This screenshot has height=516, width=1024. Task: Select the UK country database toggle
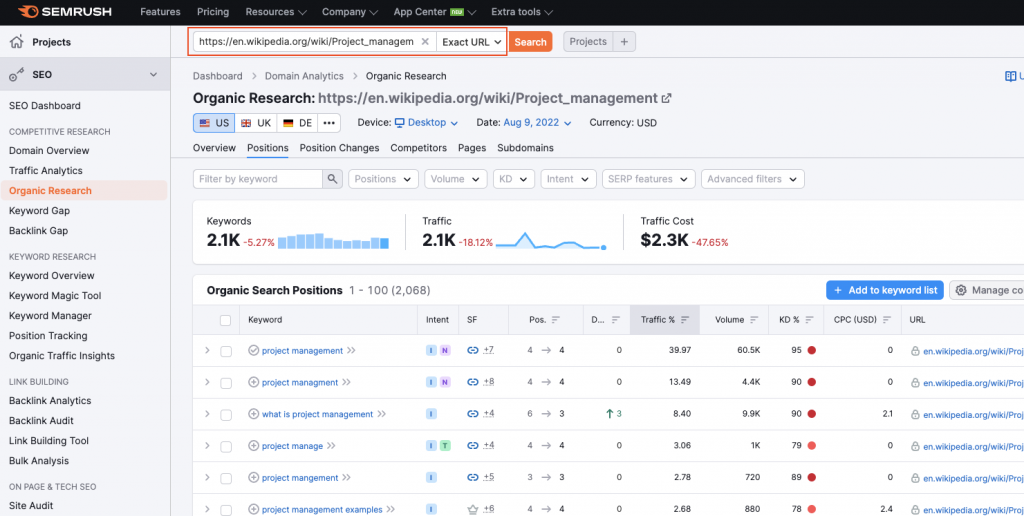pyautogui.click(x=256, y=123)
